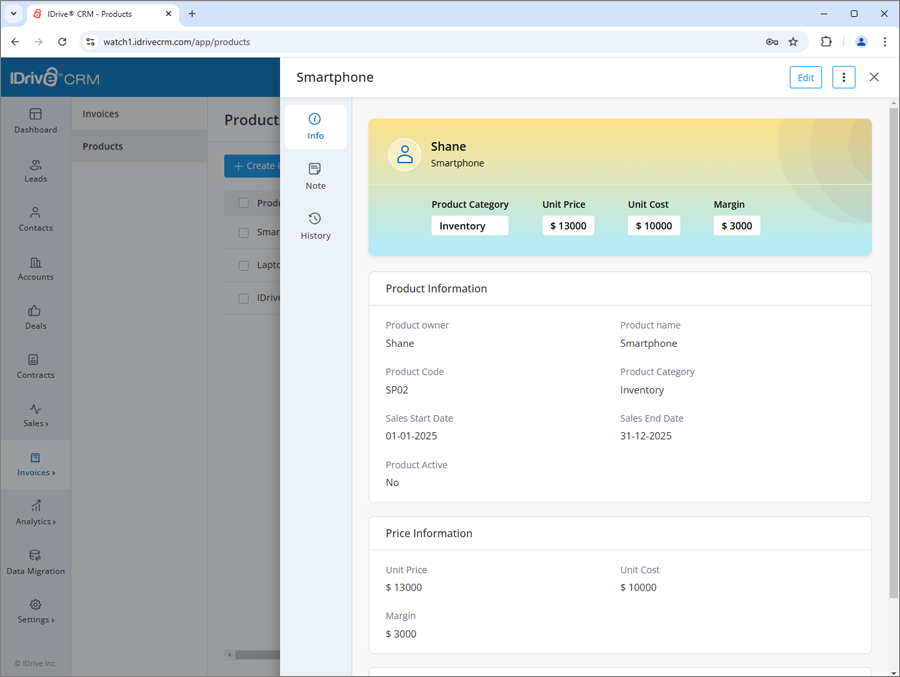This screenshot has height=677, width=900.
Task: Open Data Migration
Action: 35,564
